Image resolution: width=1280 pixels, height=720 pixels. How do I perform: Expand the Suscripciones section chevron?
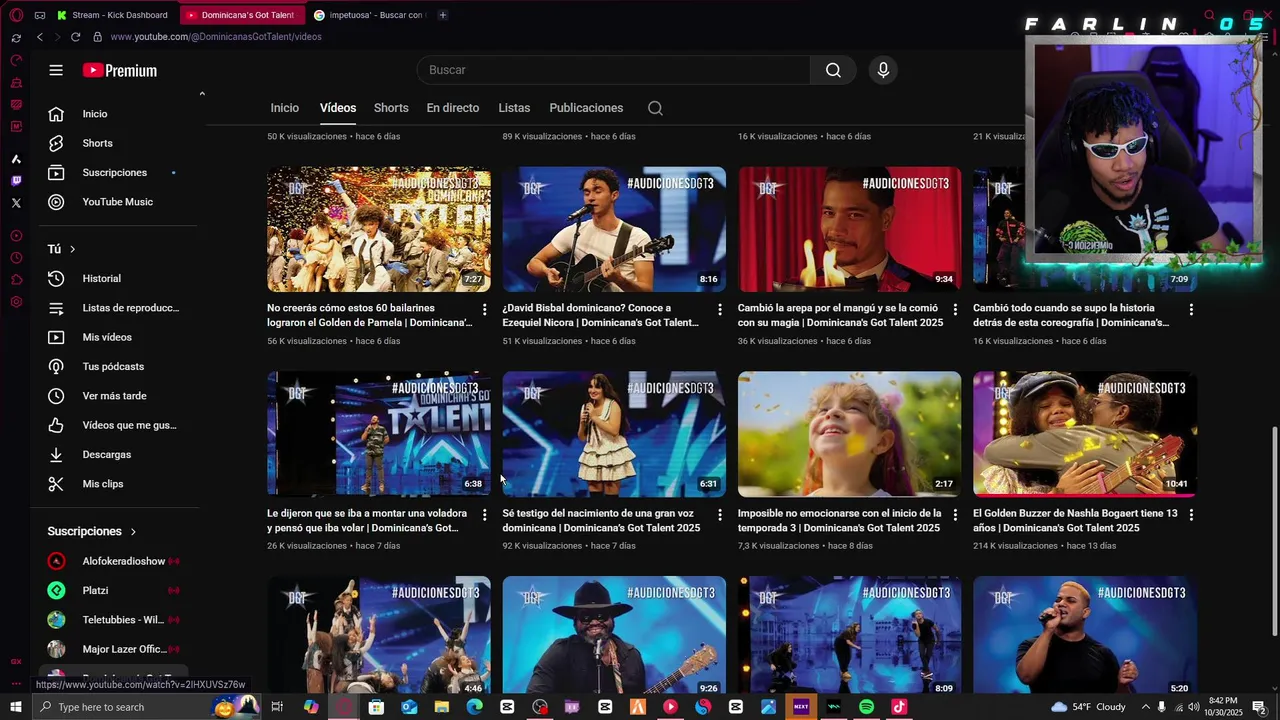click(x=133, y=531)
